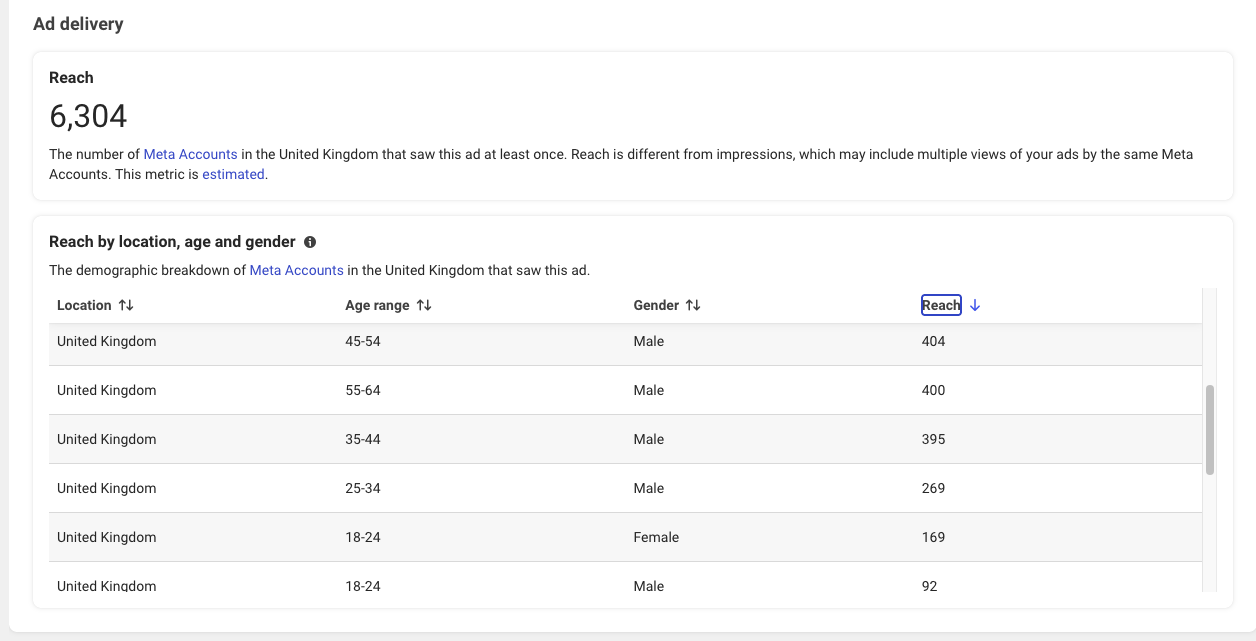
Task: Click reach value 400
Action: tap(933, 390)
